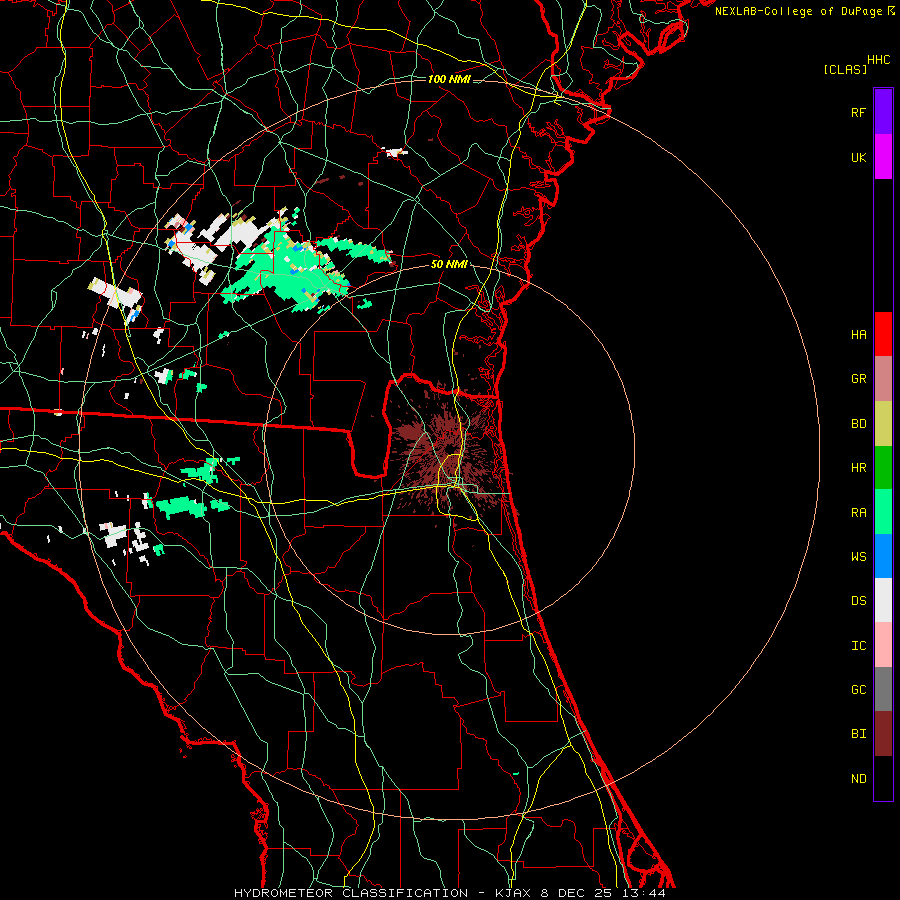Click the 100 NMI range ring label
Viewport: 900px width, 900px height.
(449, 79)
